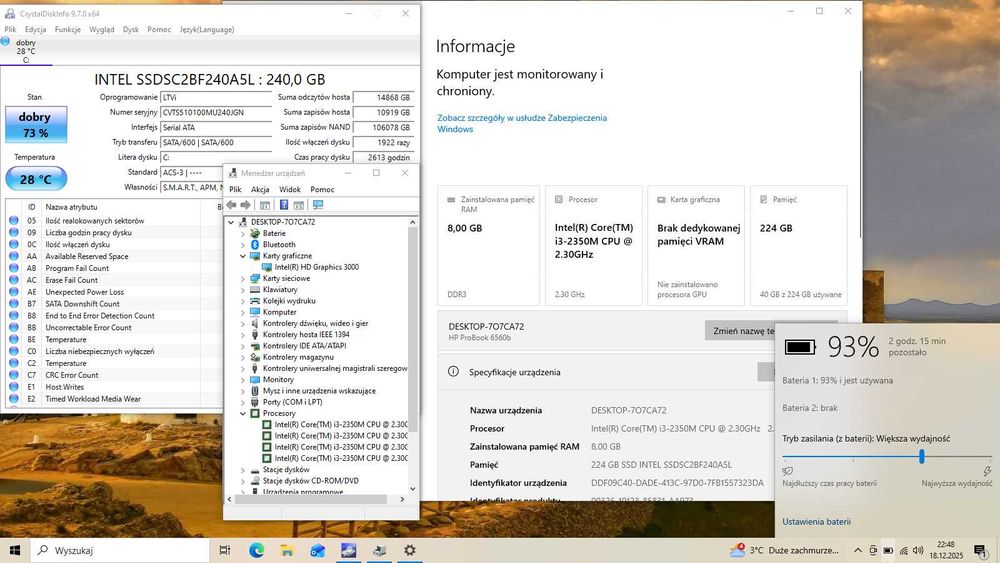Viewport: 1000px width, 563px height.
Task: Adjust the battery power mode slider
Action: coord(922,456)
